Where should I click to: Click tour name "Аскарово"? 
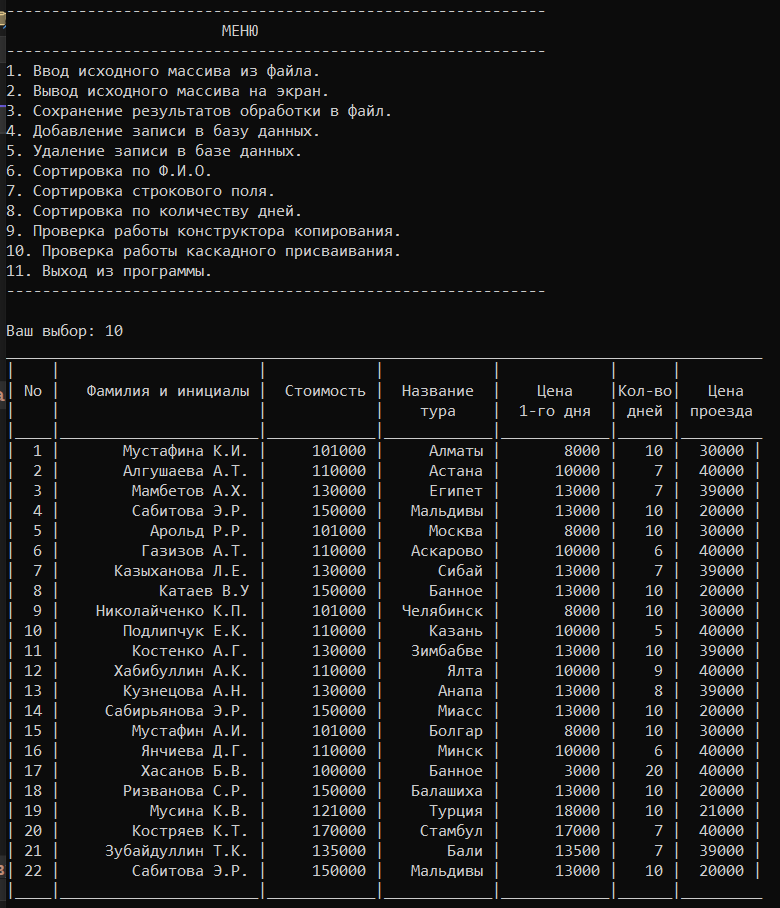pos(446,551)
